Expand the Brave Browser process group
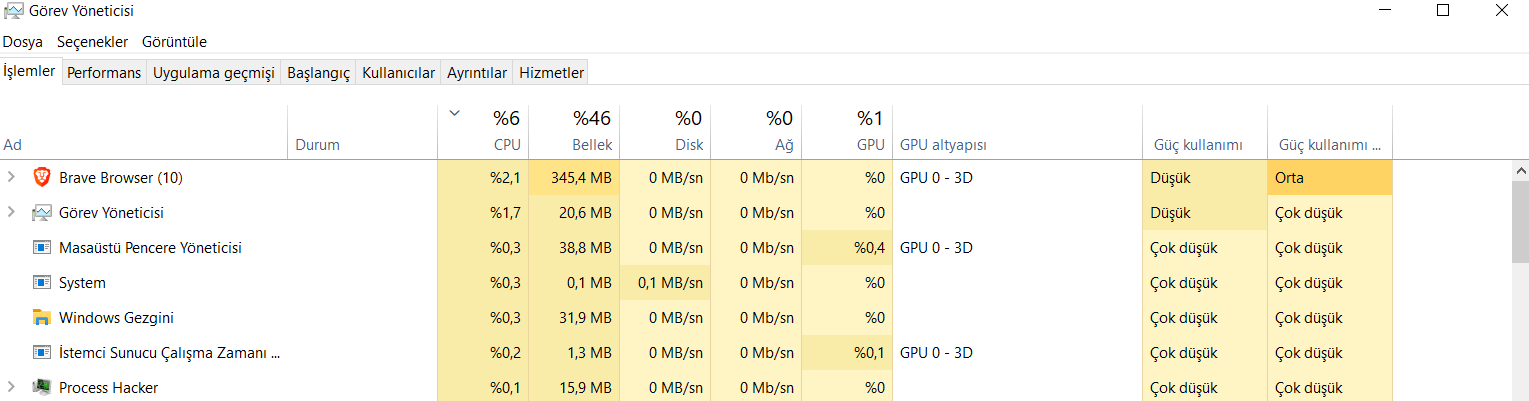The height and width of the screenshot is (401, 1529). click(x=11, y=178)
